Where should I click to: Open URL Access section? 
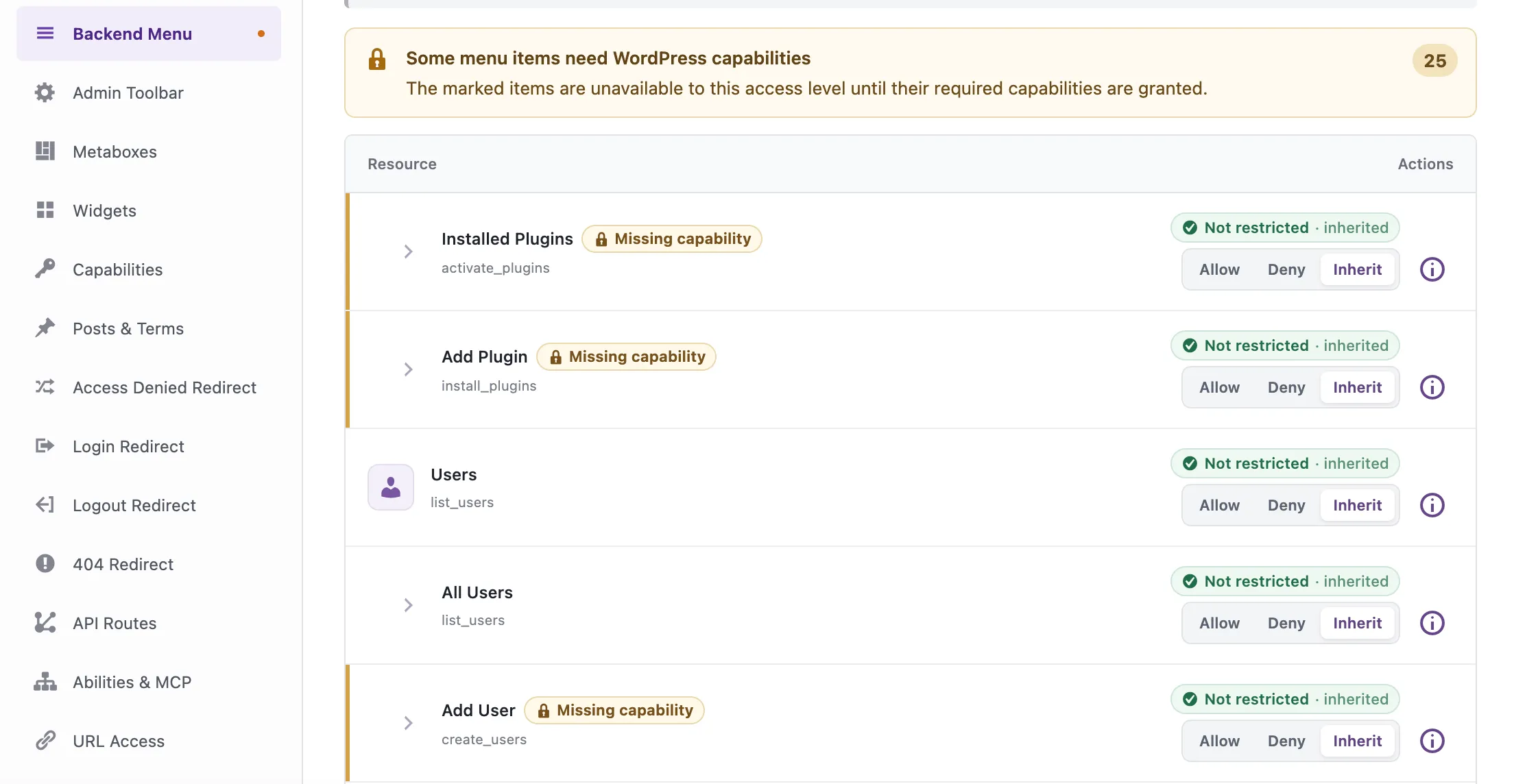point(149,741)
